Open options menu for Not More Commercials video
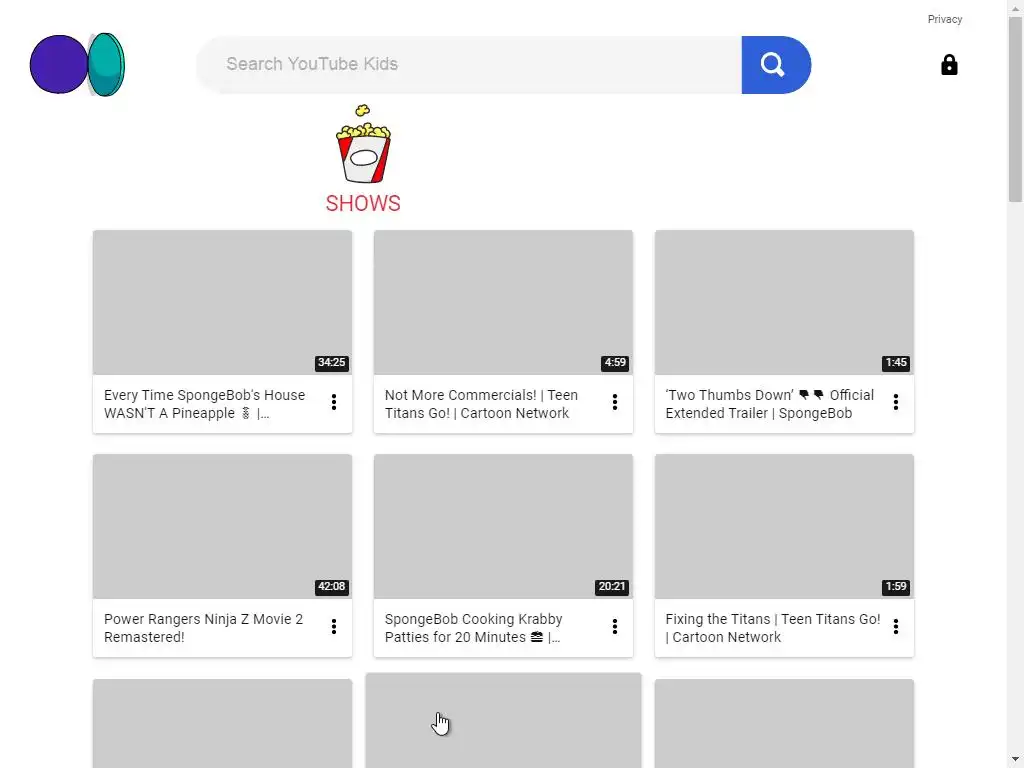This screenshot has height=768, width=1024. tap(615, 402)
